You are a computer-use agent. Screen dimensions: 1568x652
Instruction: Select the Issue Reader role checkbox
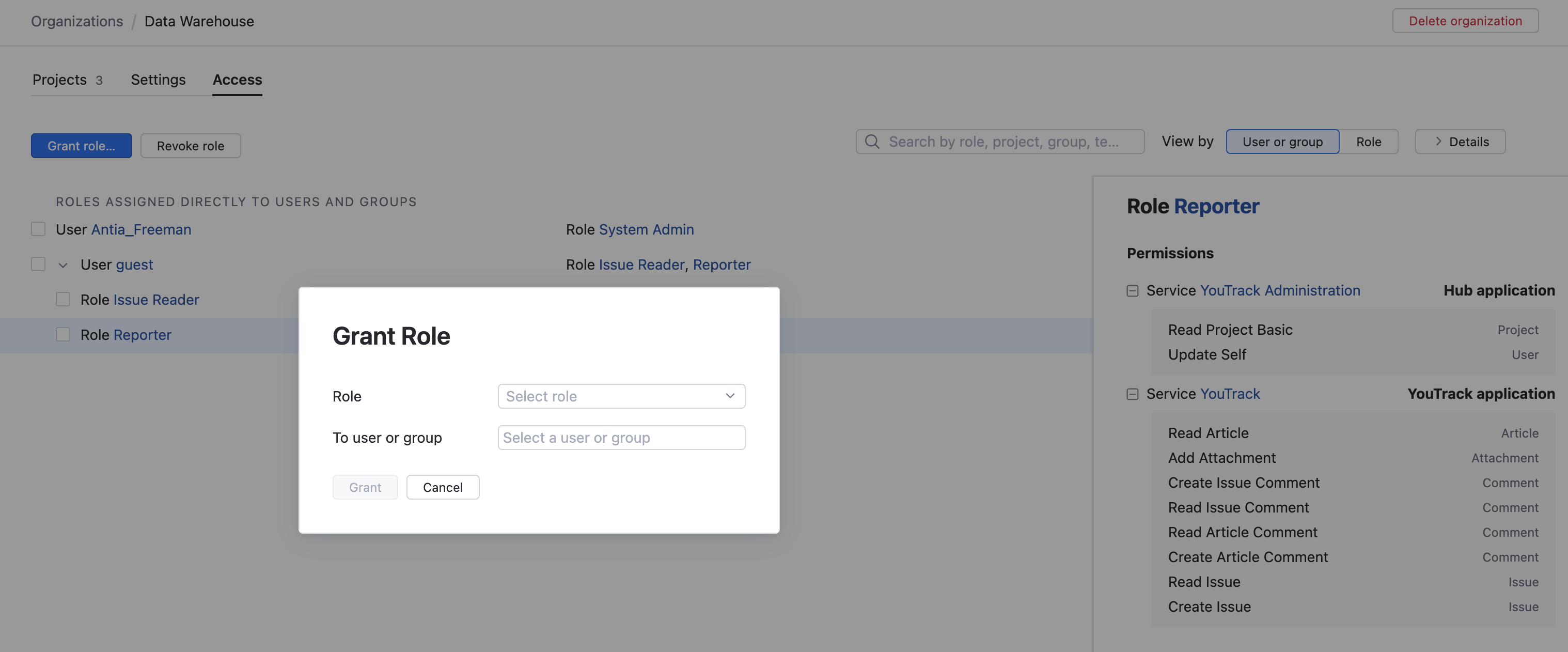pos(62,300)
